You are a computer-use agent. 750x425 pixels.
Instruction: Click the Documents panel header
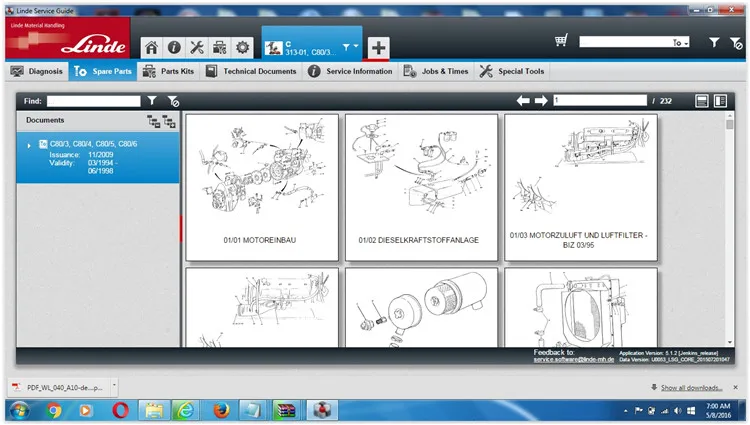tap(98, 120)
